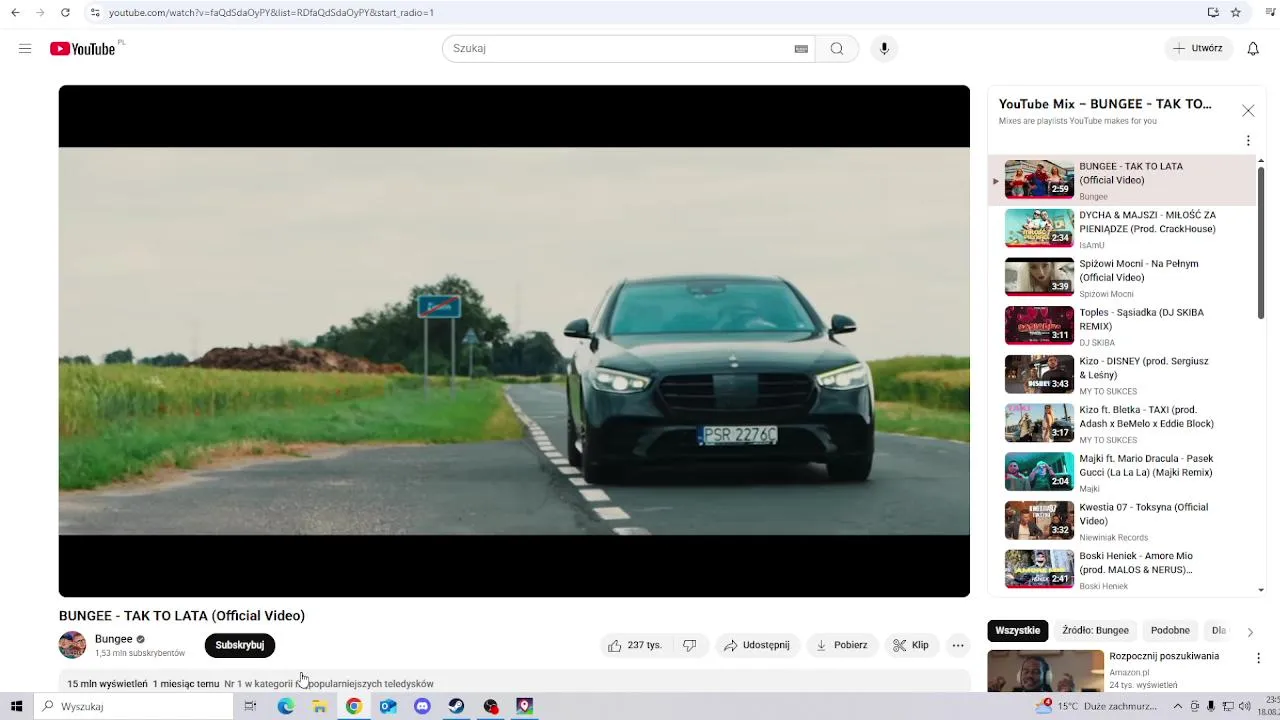Viewport: 1280px width, 720px height.
Task: Select the Wszystkie filter chip
Action: tap(1018, 631)
